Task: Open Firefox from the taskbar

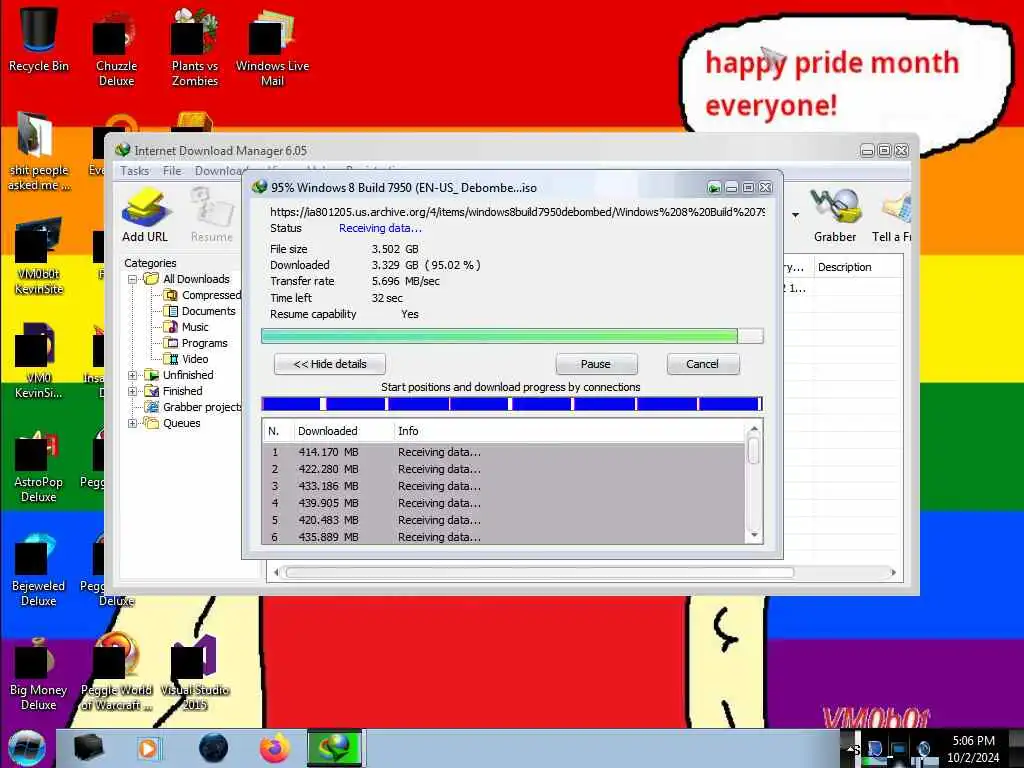Action: 275,748
